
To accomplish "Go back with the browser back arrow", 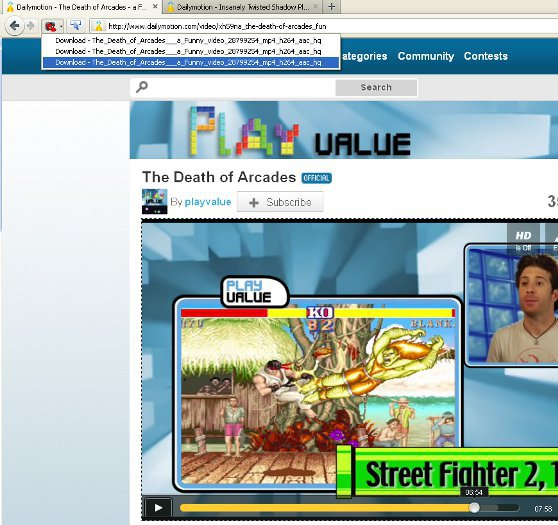I will coord(14,26).
